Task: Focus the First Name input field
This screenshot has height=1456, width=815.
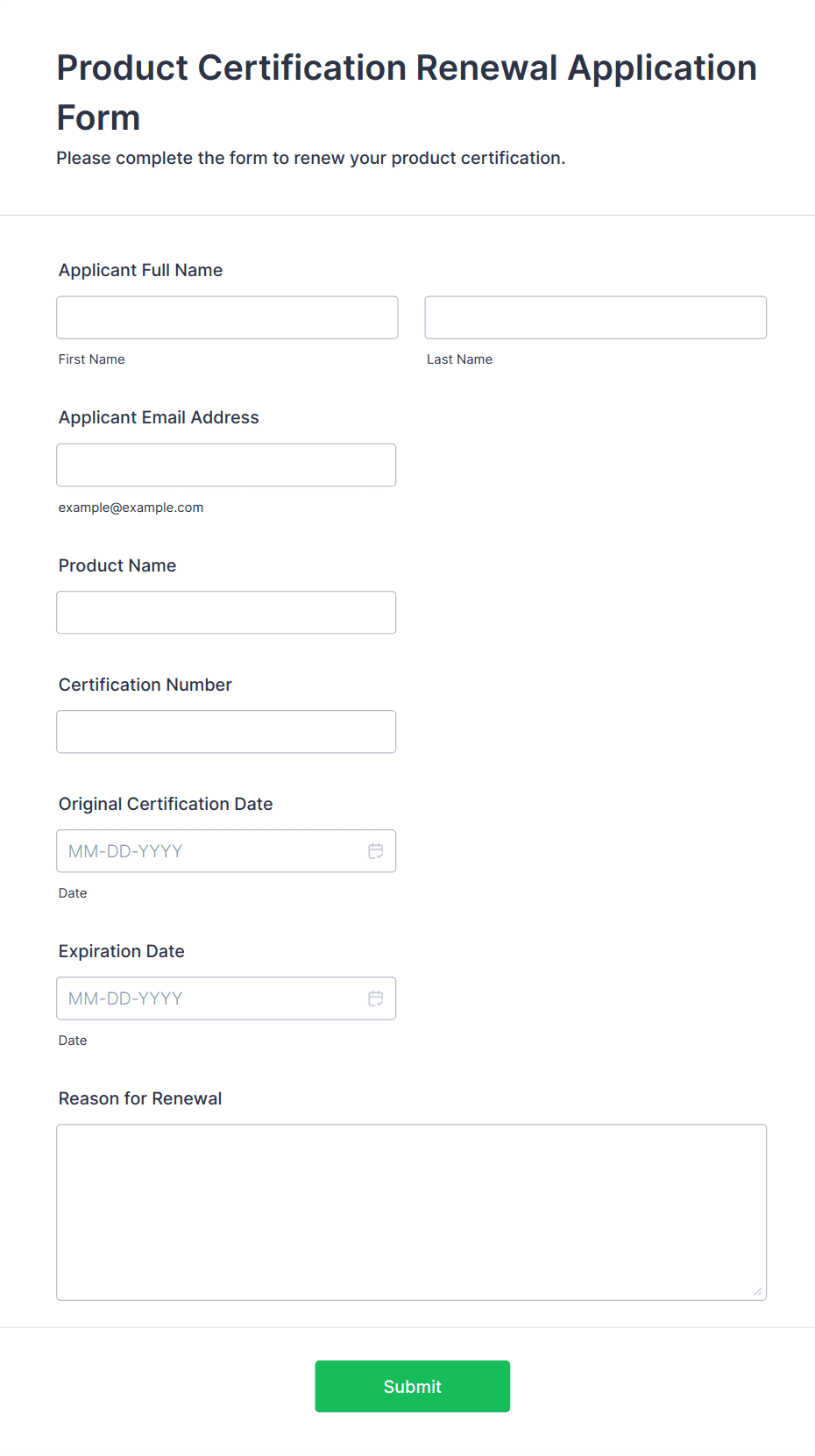Action: [227, 317]
